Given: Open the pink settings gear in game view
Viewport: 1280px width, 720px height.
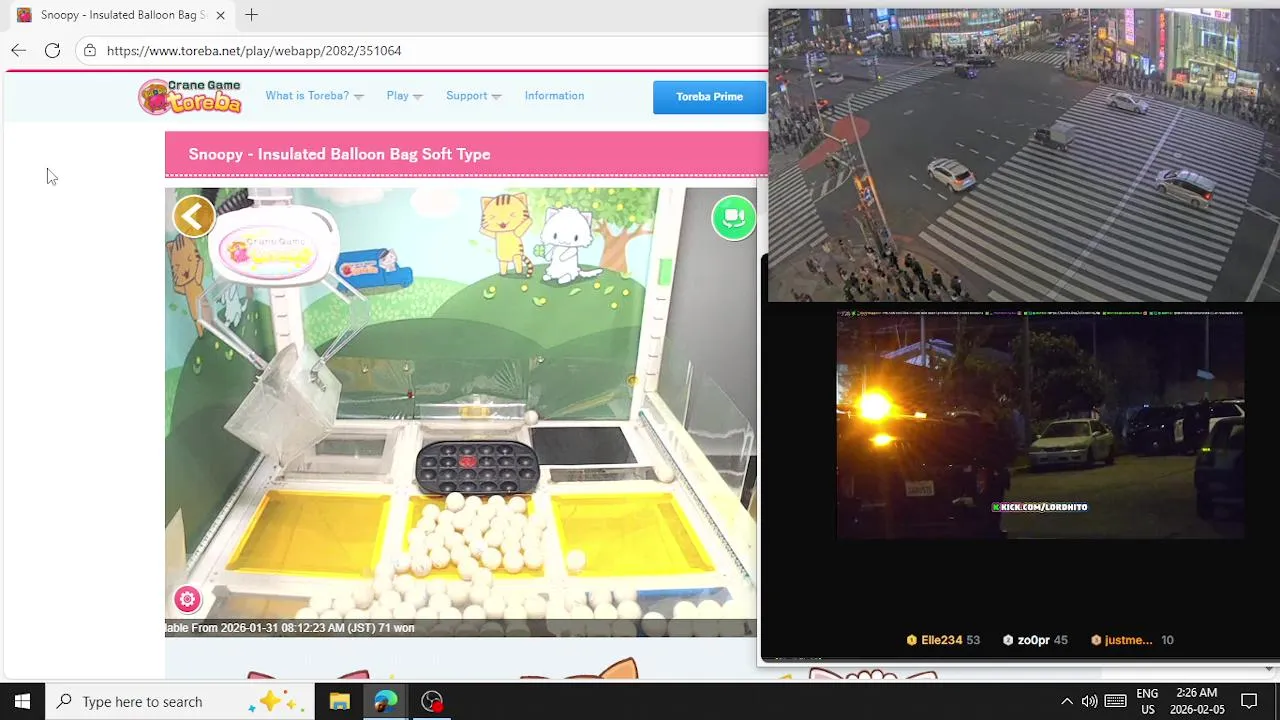Looking at the screenshot, I should pyautogui.click(x=187, y=599).
